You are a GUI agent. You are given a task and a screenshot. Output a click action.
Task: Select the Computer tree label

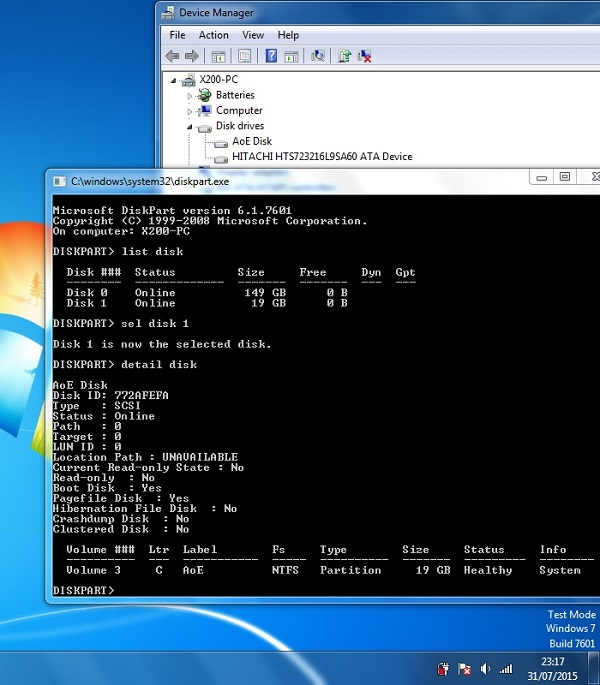[239, 110]
